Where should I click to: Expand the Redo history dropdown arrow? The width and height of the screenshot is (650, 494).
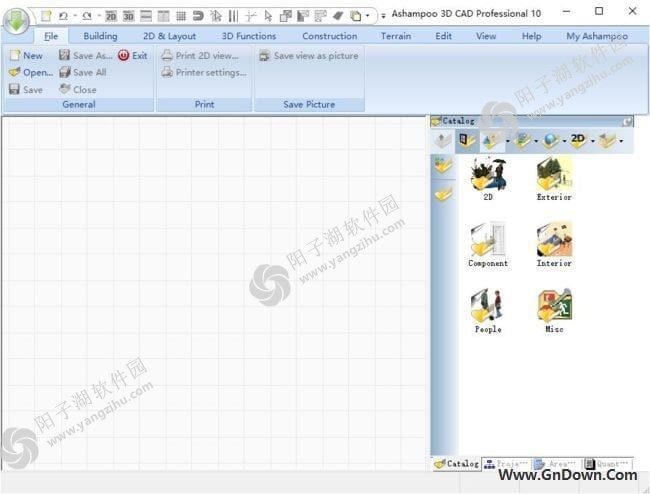point(99,16)
